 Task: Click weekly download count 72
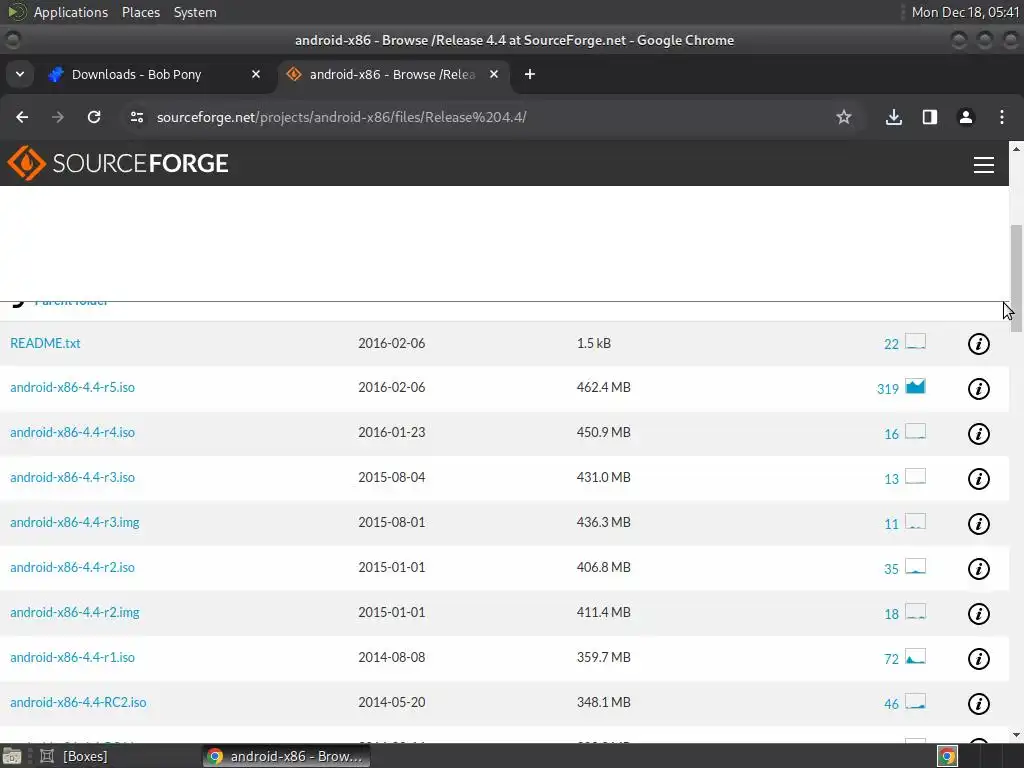[x=891, y=660]
